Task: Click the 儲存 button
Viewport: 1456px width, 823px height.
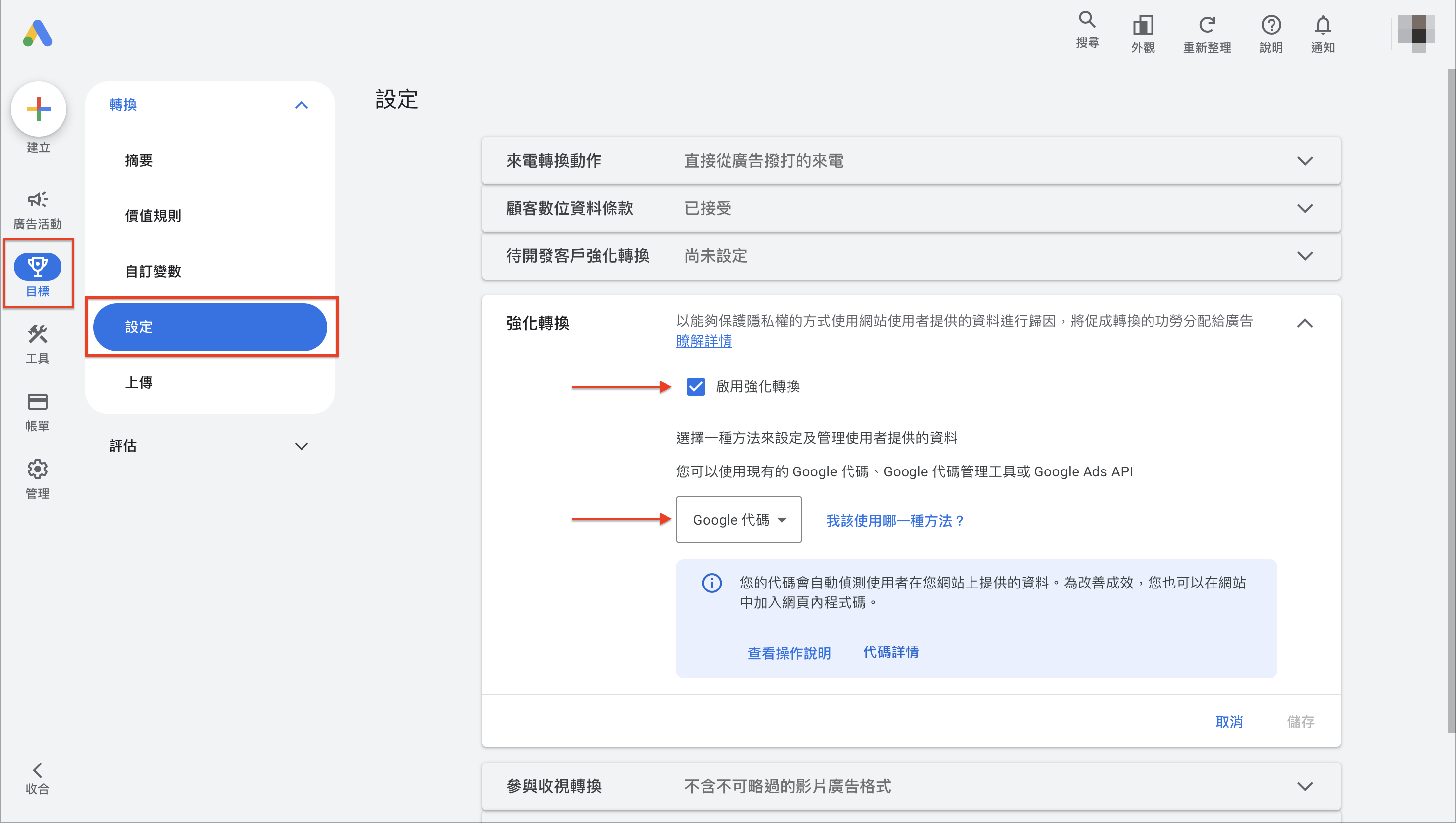Action: [x=1301, y=722]
